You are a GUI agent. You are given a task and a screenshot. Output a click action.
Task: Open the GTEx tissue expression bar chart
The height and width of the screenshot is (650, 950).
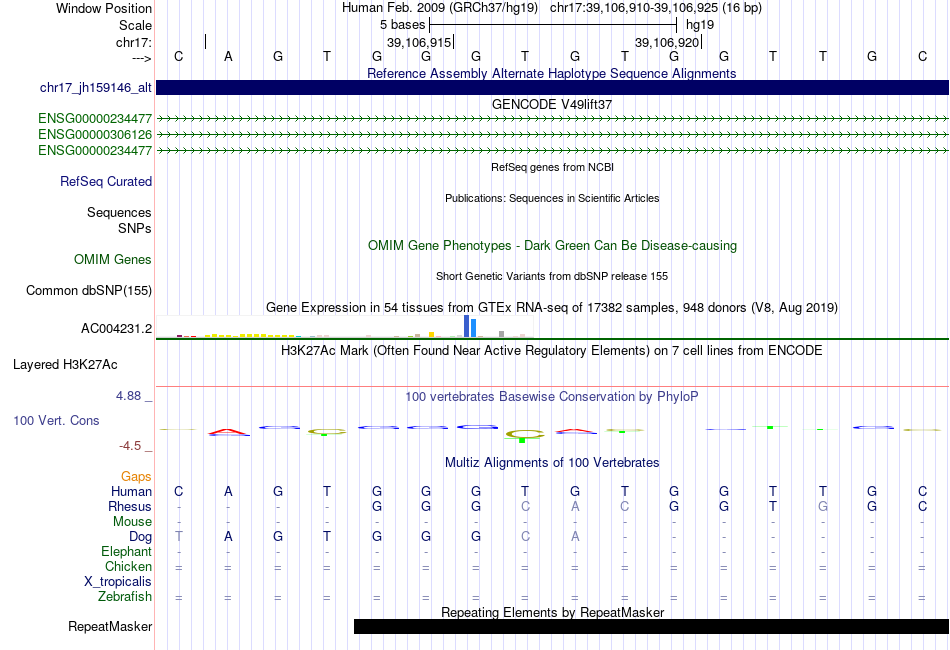click(344, 327)
